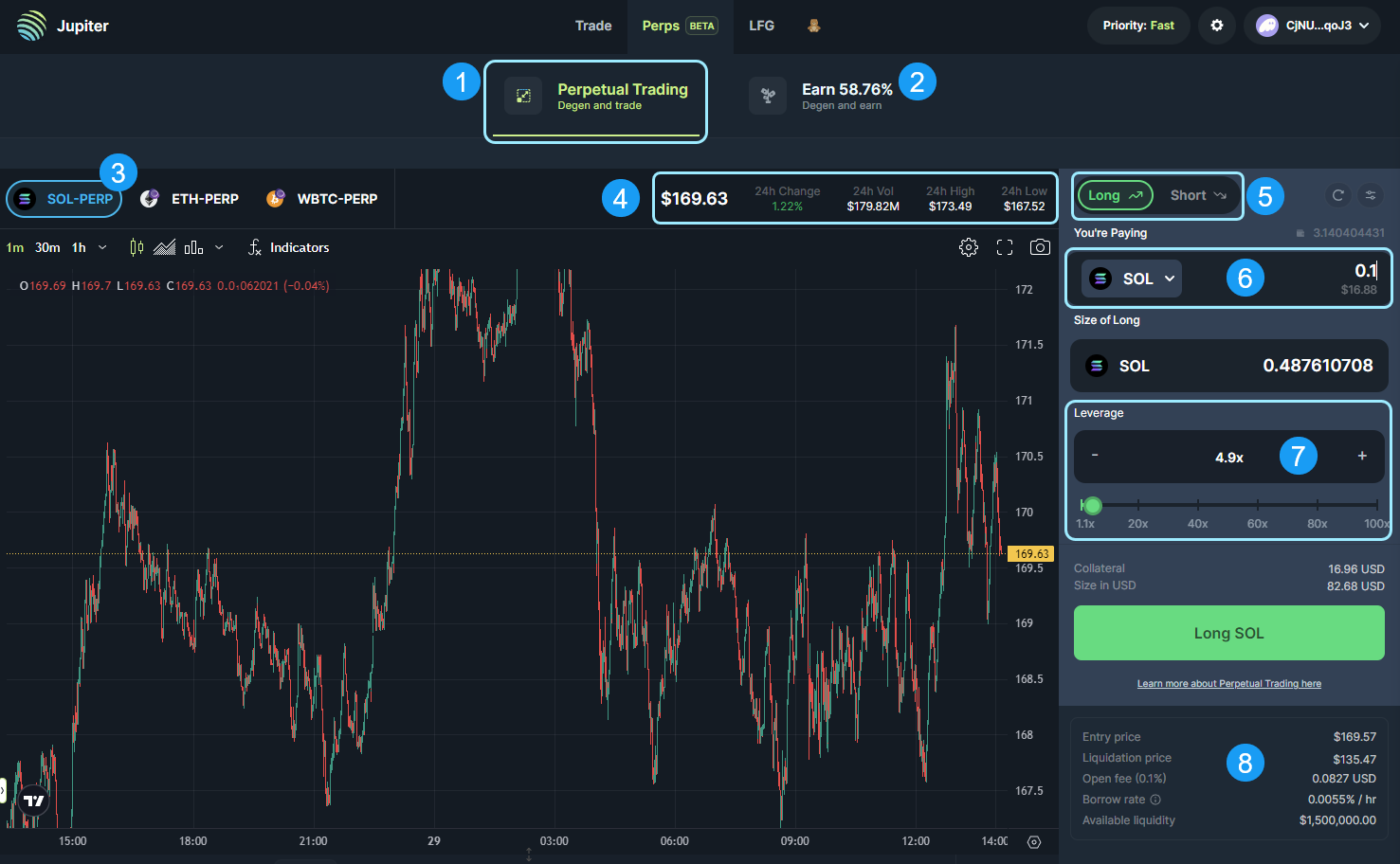The width and height of the screenshot is (1400, 864).
Task: Open the Trade menu item
Action: point(593,26)
